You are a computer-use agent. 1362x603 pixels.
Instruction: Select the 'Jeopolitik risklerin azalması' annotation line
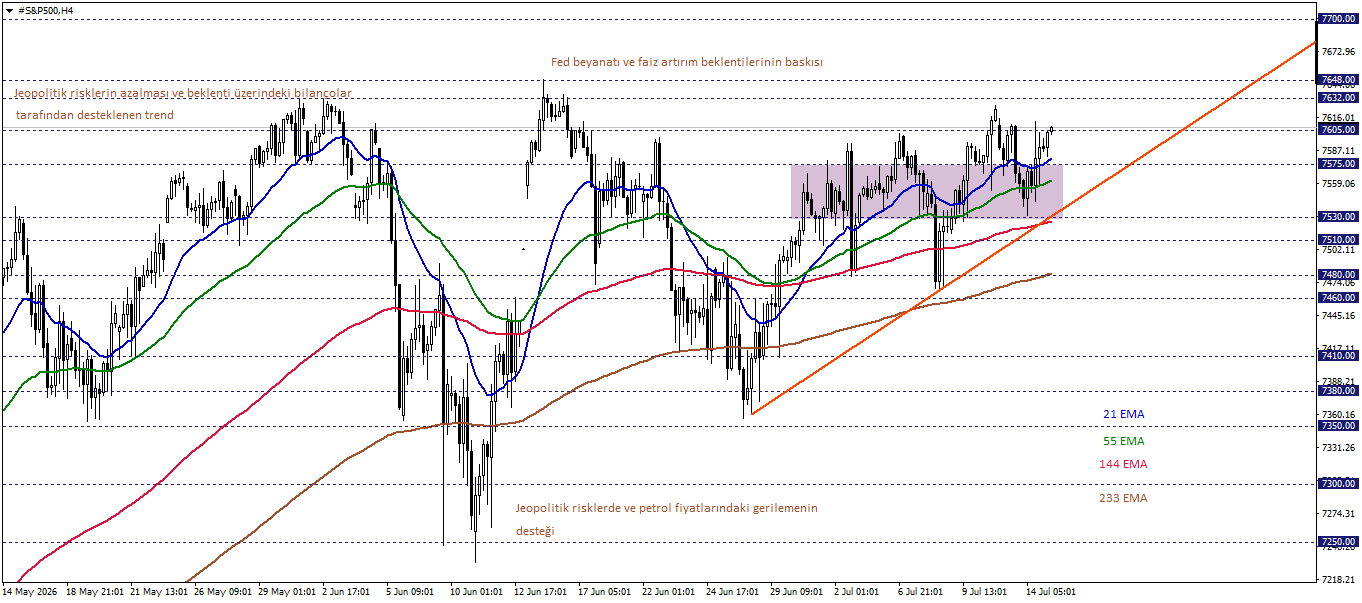click(183, 93)
